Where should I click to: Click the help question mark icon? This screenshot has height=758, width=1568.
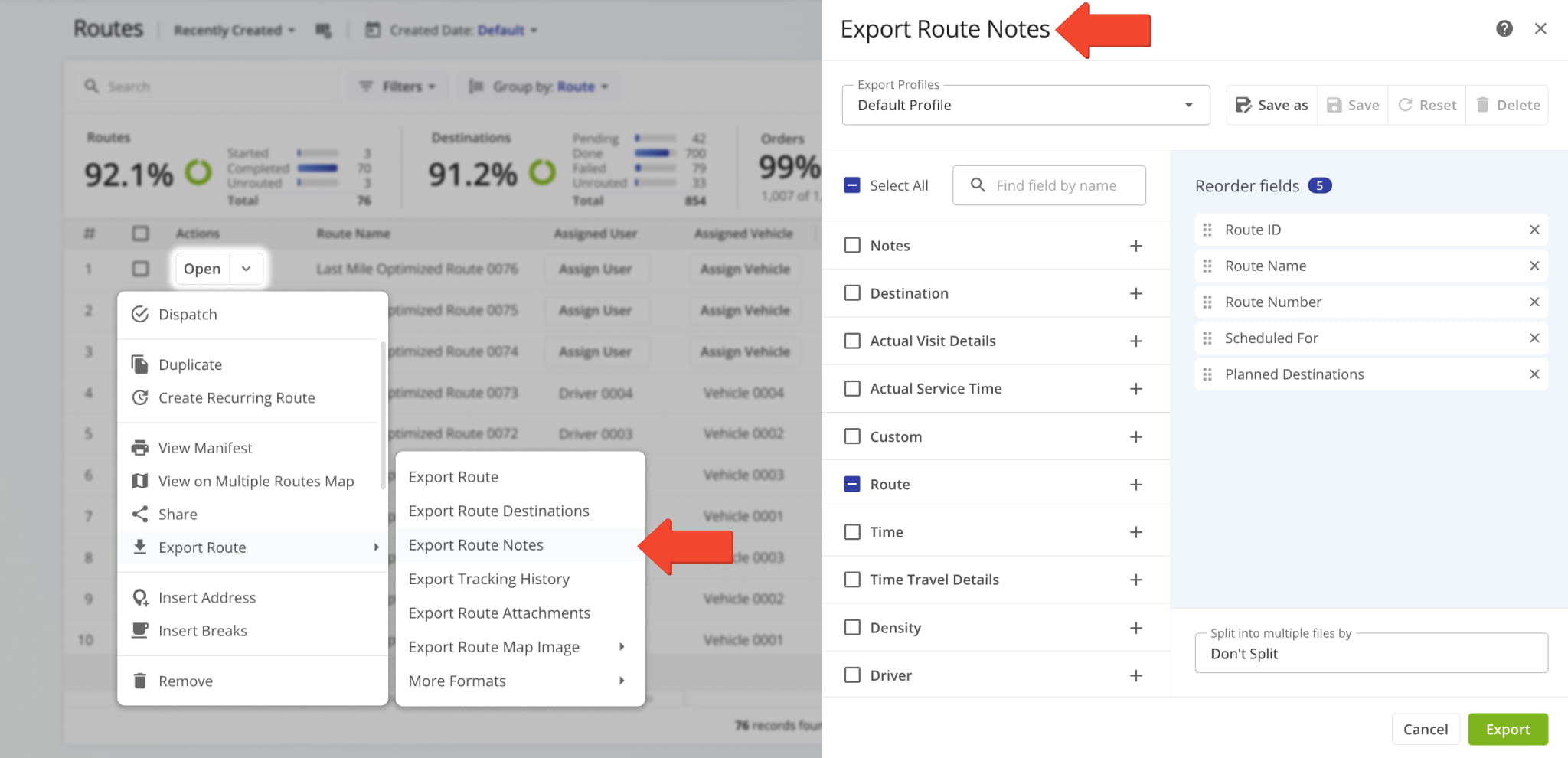pos(1504,28)
